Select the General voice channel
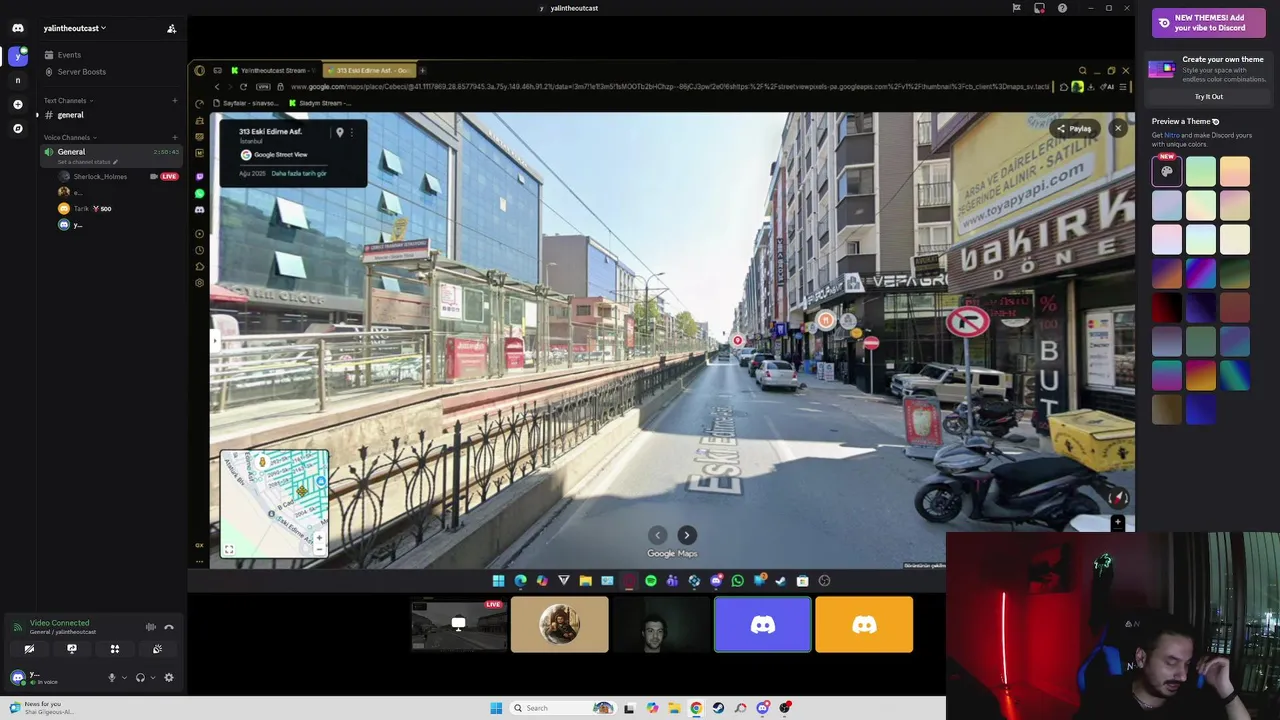 click(110, 155)
